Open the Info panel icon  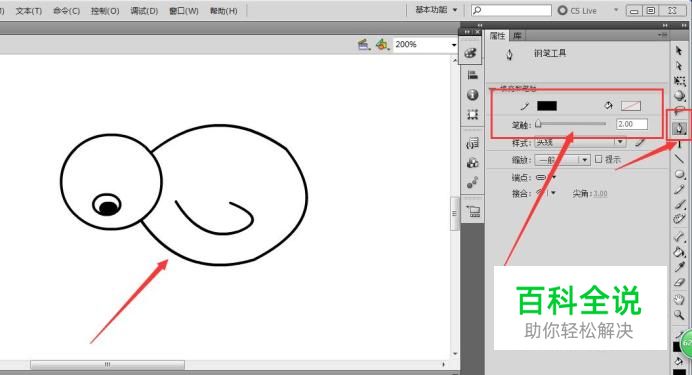(472, 94)
